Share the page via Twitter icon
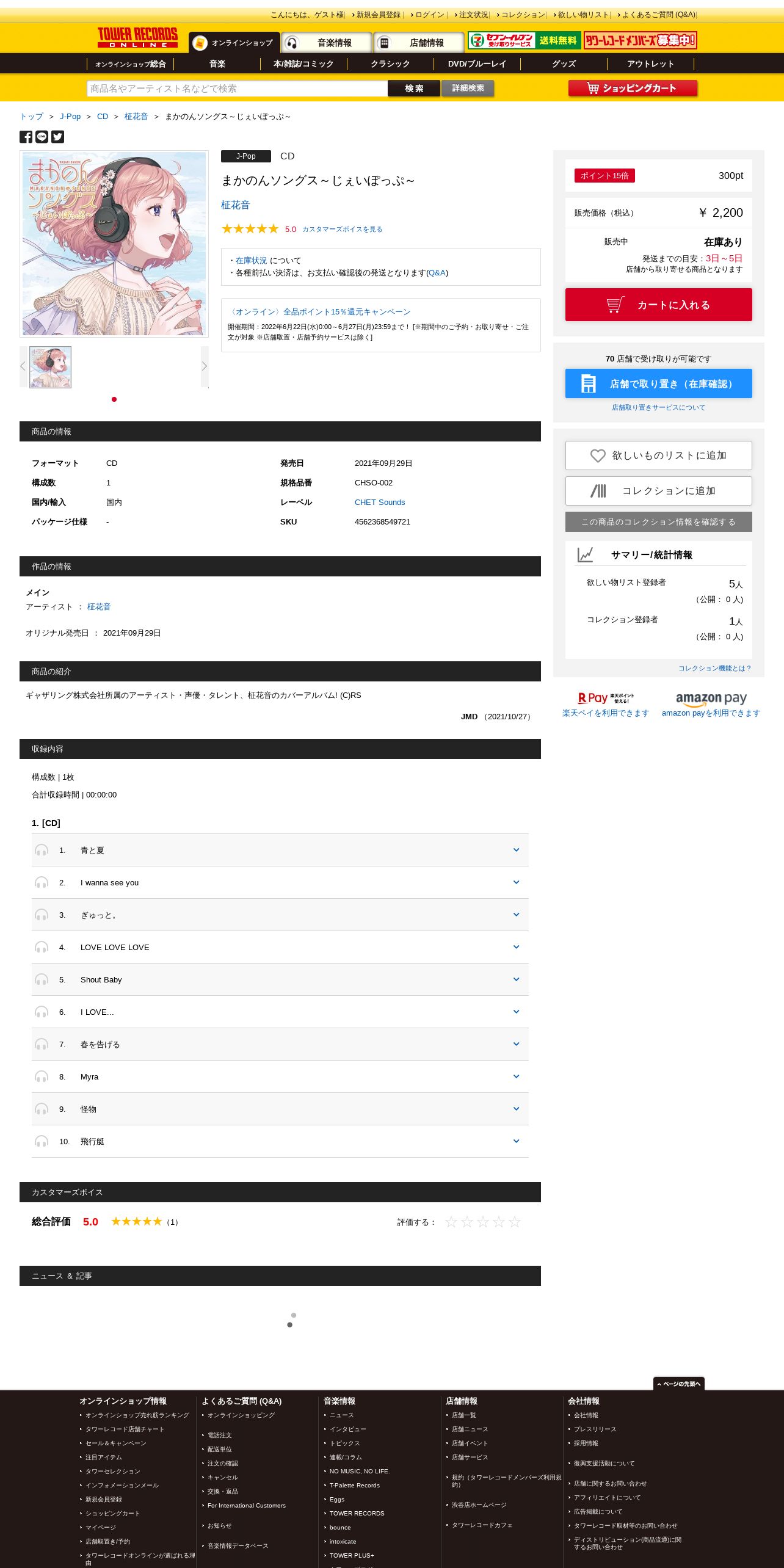784x1568 pixels. click(57, 137)
